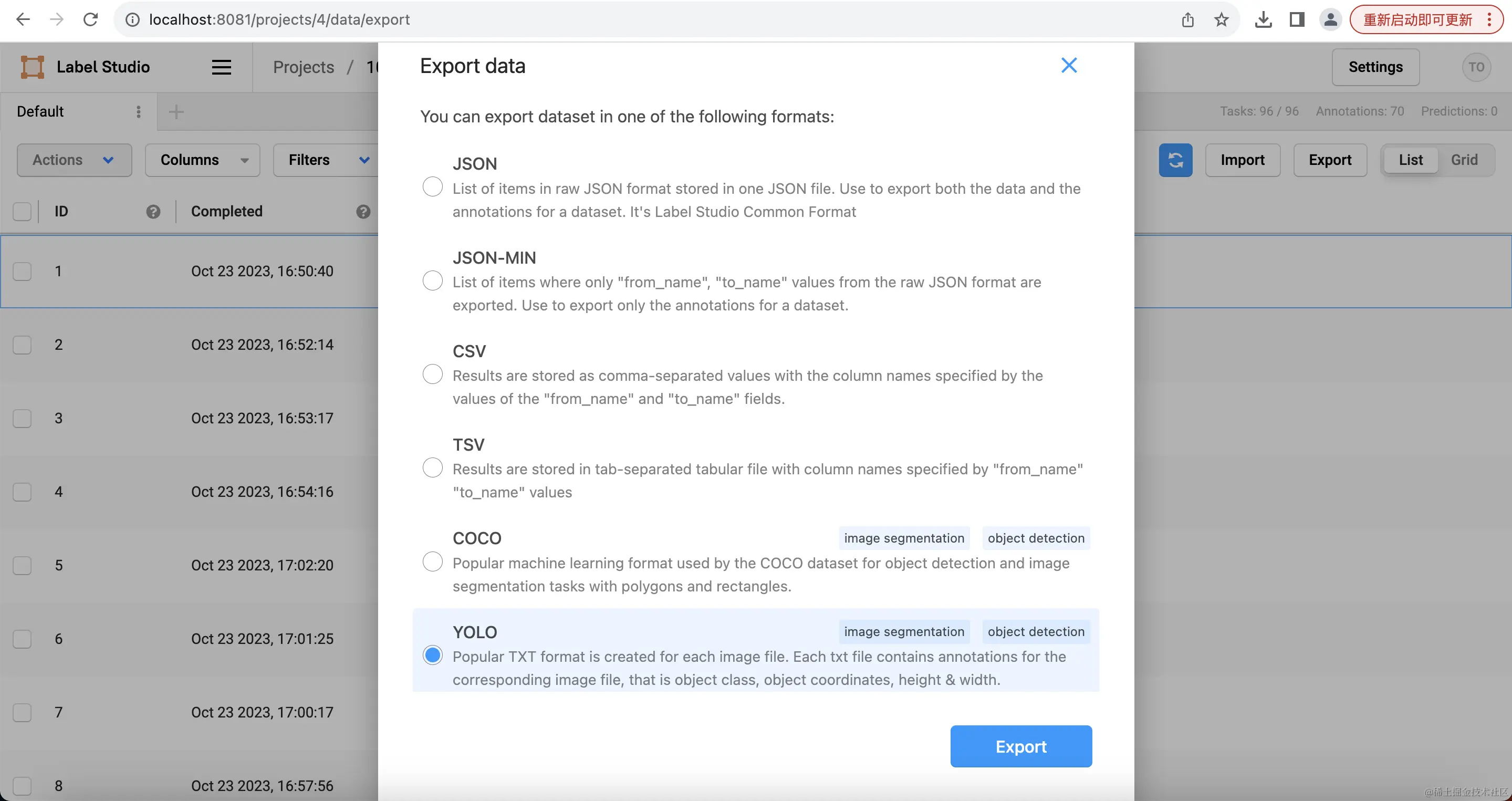The width and height of the screenshot is (1512, 801).
Task: Click the blue Export button
Action: pyautogui.click(x=1021, y=746)
